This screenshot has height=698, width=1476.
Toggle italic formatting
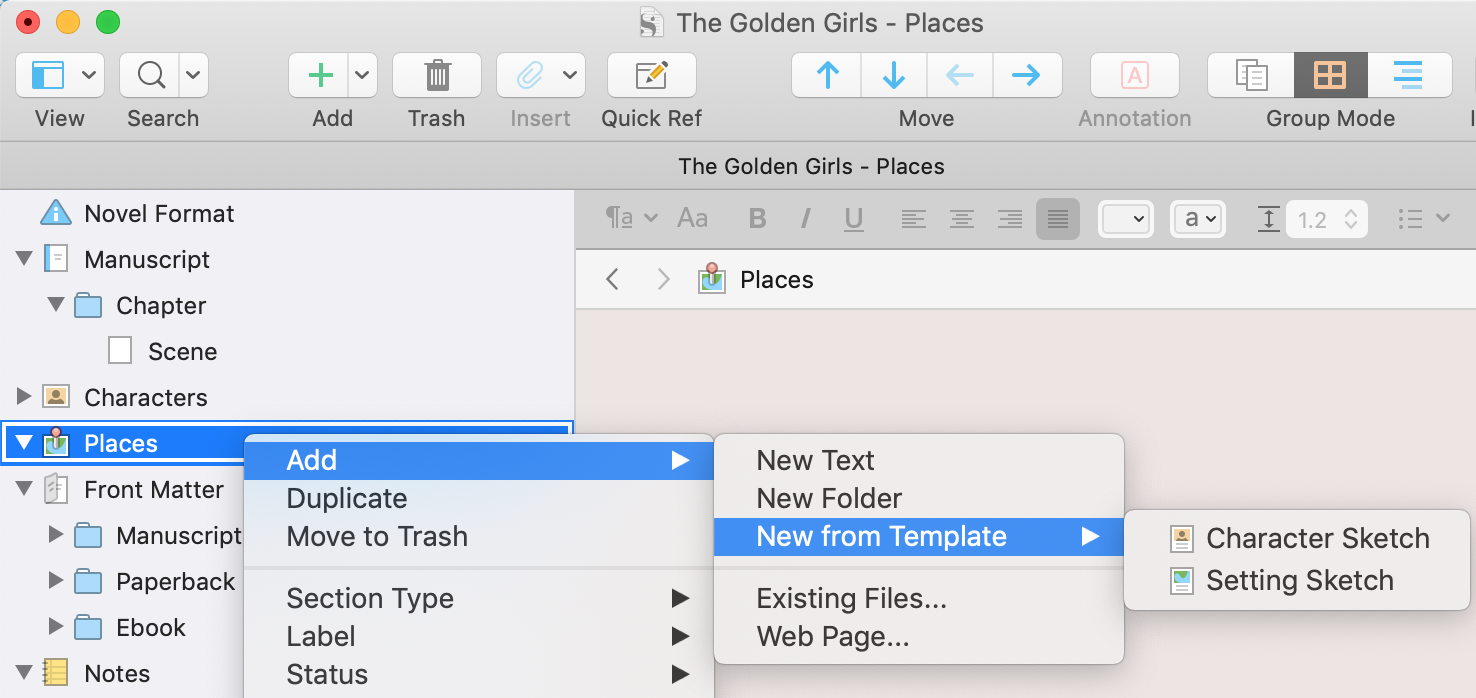[x=806, y=218]
